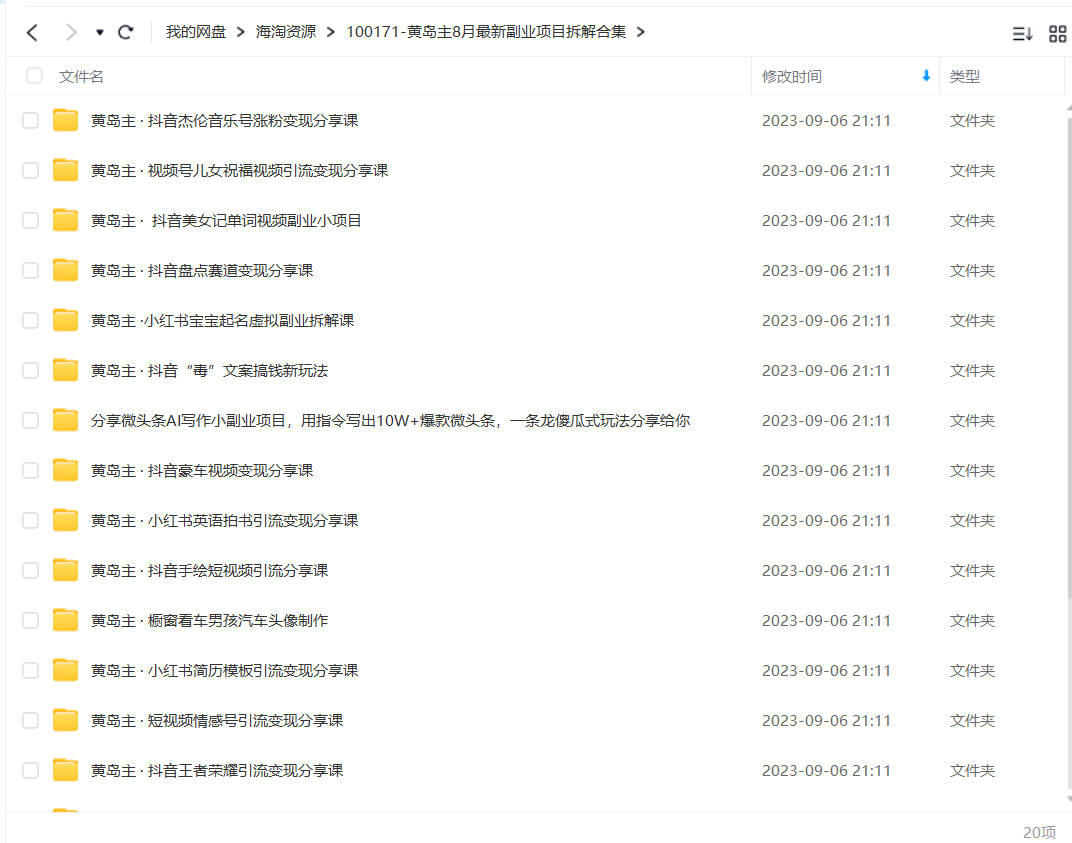Toggle the select-all checkbox in header
1072x843 pixels.
coord(34,76)
